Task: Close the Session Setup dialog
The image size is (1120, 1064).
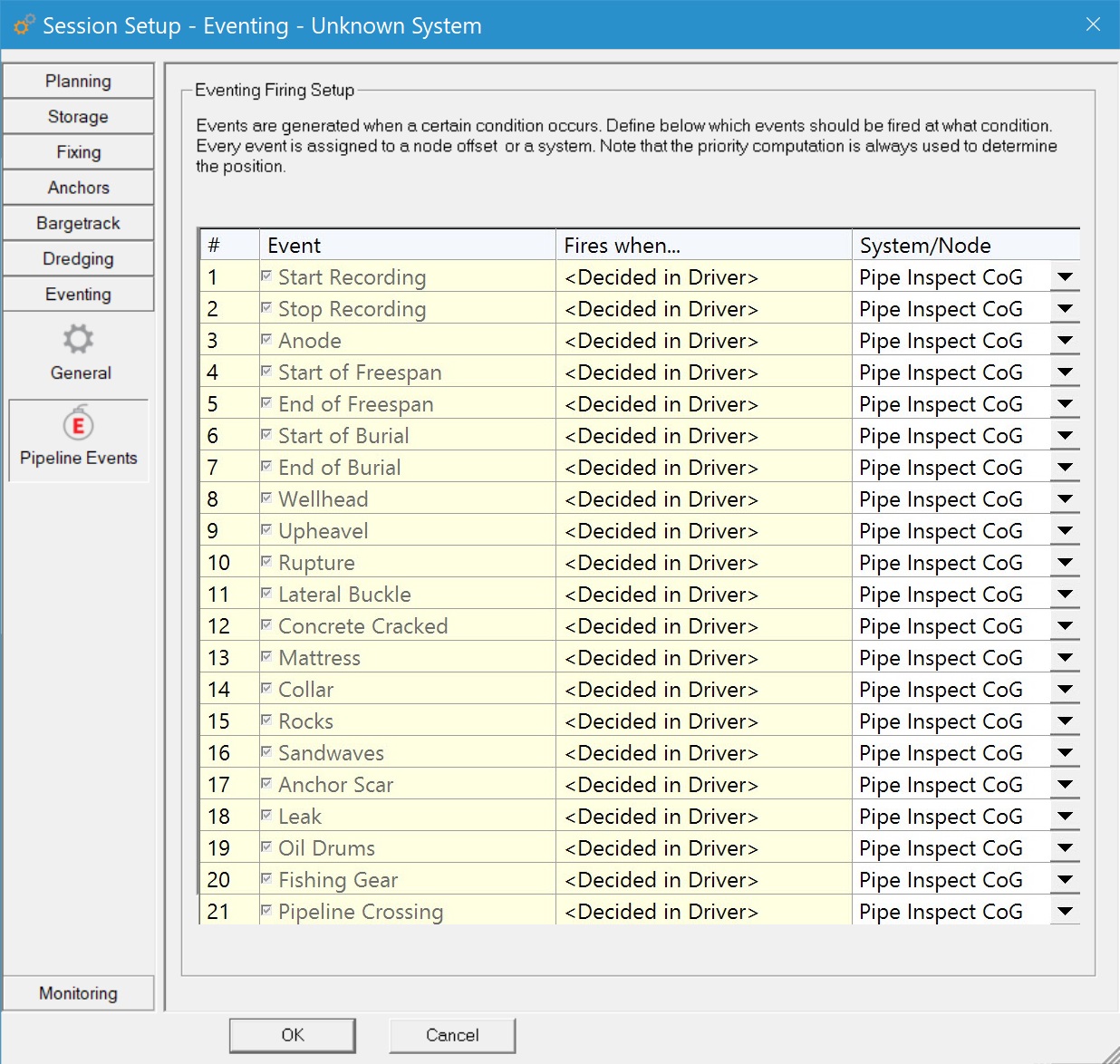Action: point(1093,24)
